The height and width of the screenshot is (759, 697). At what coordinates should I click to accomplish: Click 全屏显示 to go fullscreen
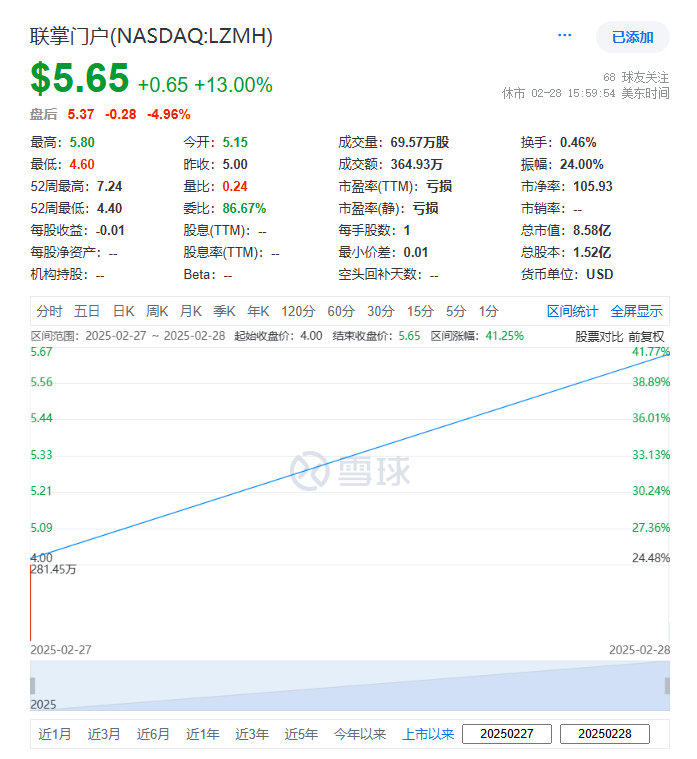click(636, 311)
